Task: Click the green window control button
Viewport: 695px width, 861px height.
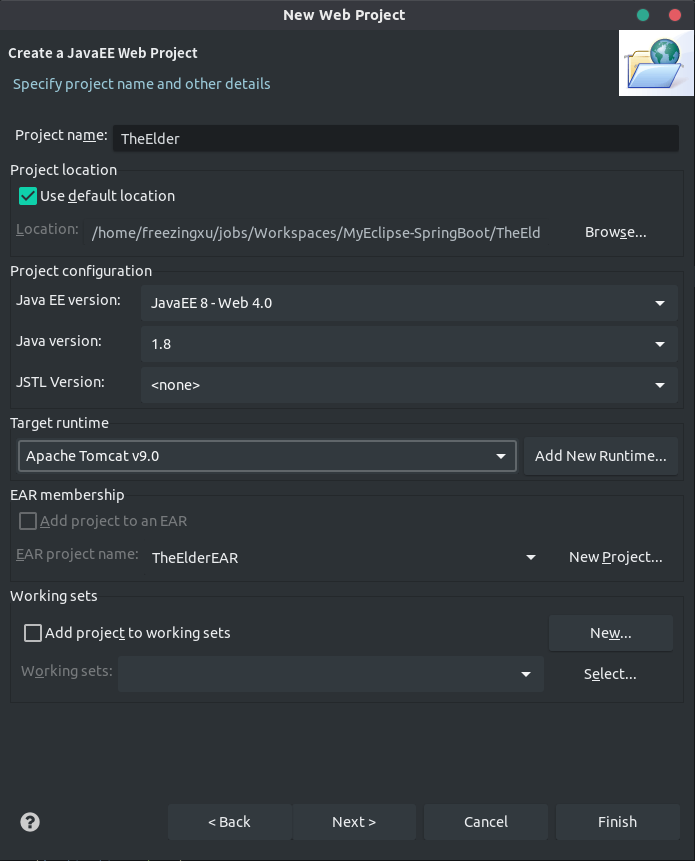Action: pos(643,15)
